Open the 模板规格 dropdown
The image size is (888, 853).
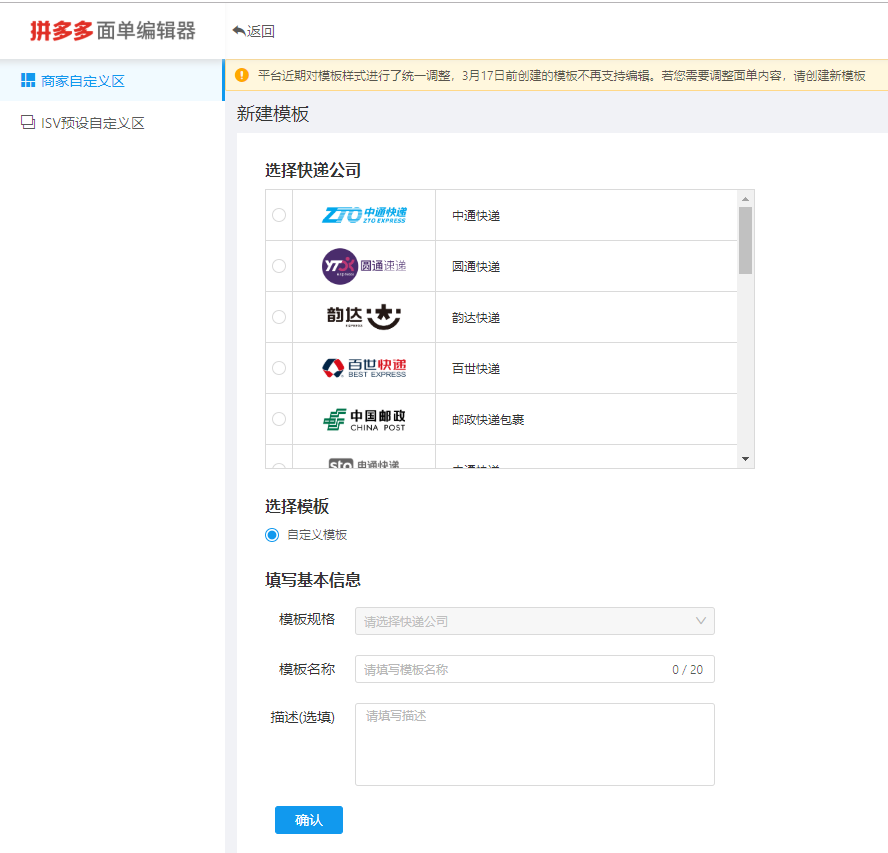[535, 621]
